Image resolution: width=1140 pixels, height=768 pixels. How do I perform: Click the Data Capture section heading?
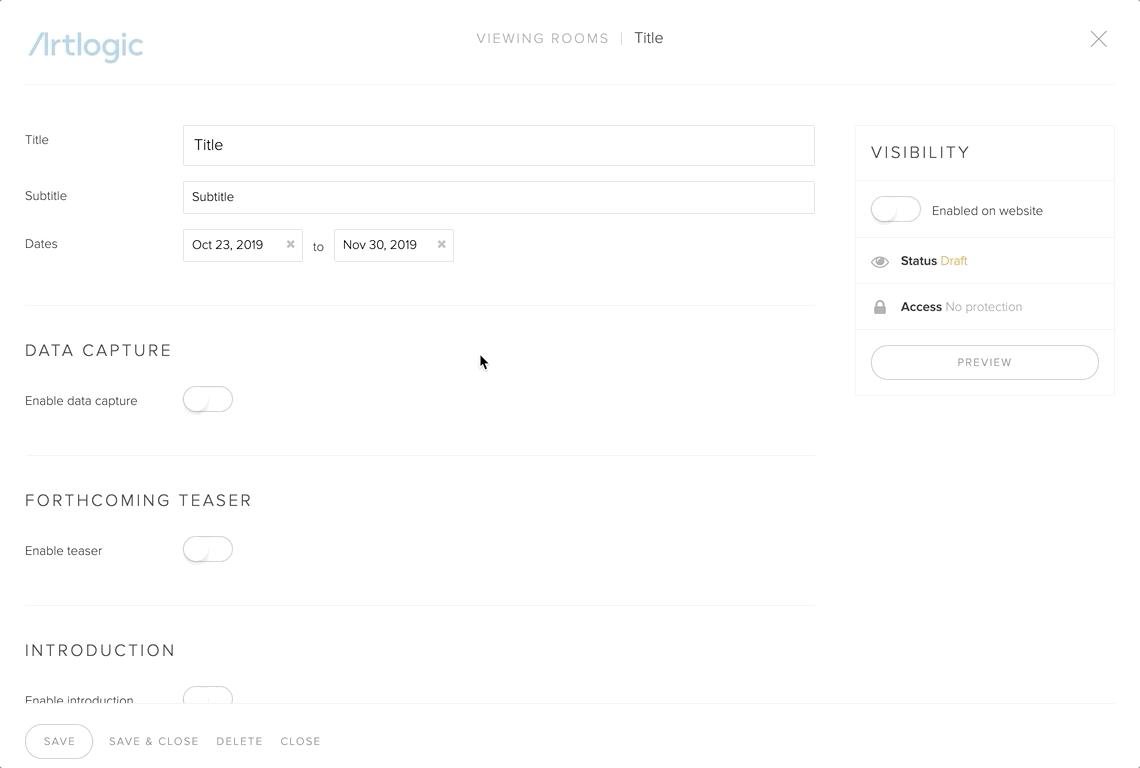coord(98,351)
